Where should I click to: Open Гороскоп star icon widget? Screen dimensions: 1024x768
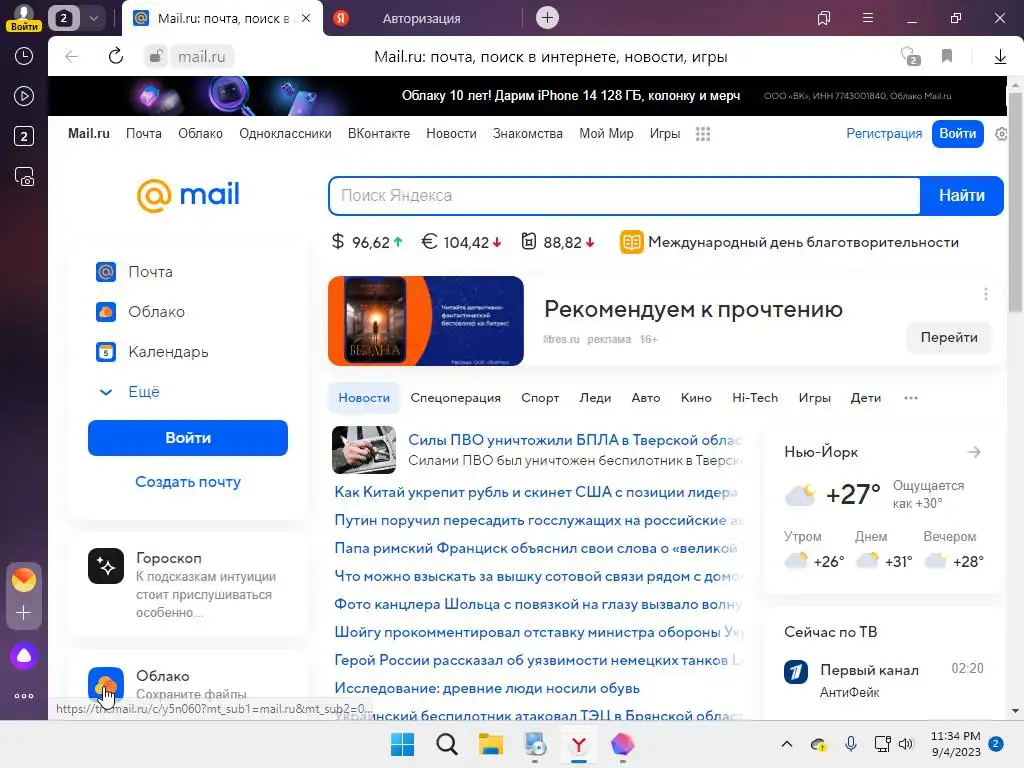(x=106, y=566)
